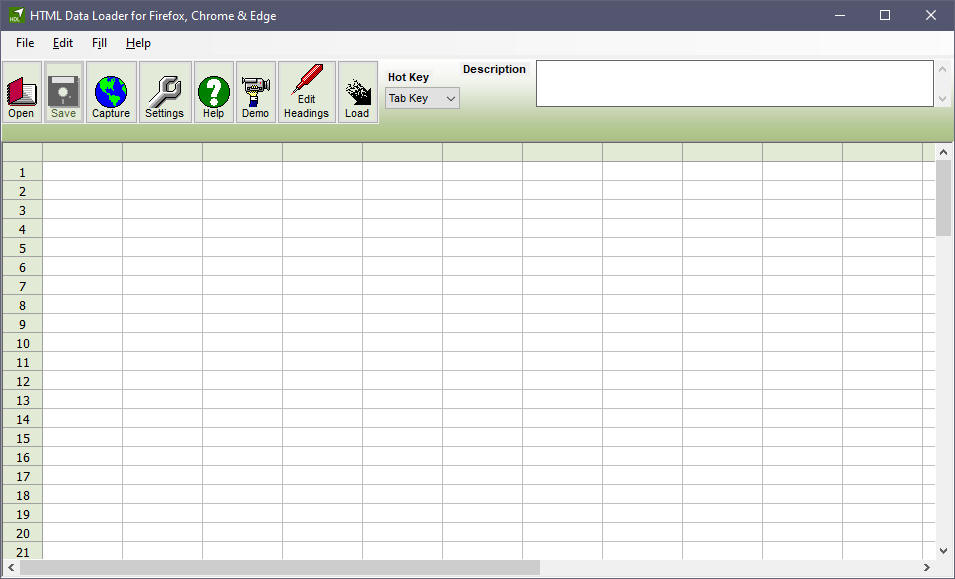Viewport: 955px width, 579px height.
Task: Click the first cell in row 1
Action: pos(82,172)
